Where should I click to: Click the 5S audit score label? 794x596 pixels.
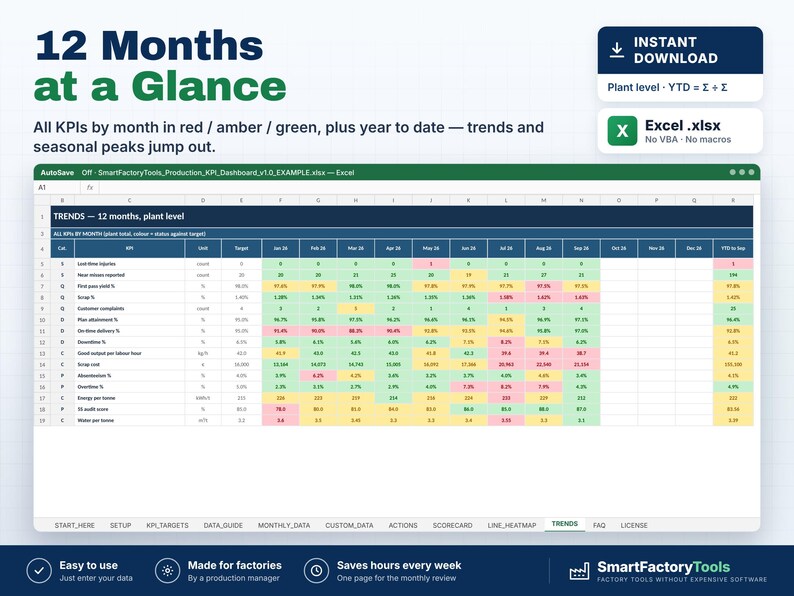coord(93,409)
